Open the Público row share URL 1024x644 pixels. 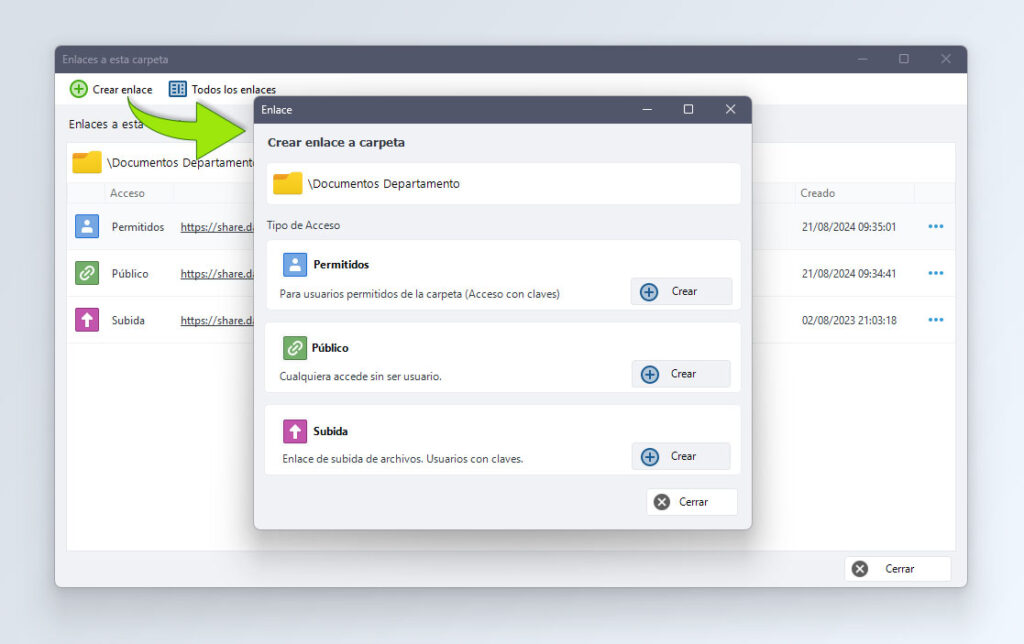pyautogui.click(x=216, y=274)
